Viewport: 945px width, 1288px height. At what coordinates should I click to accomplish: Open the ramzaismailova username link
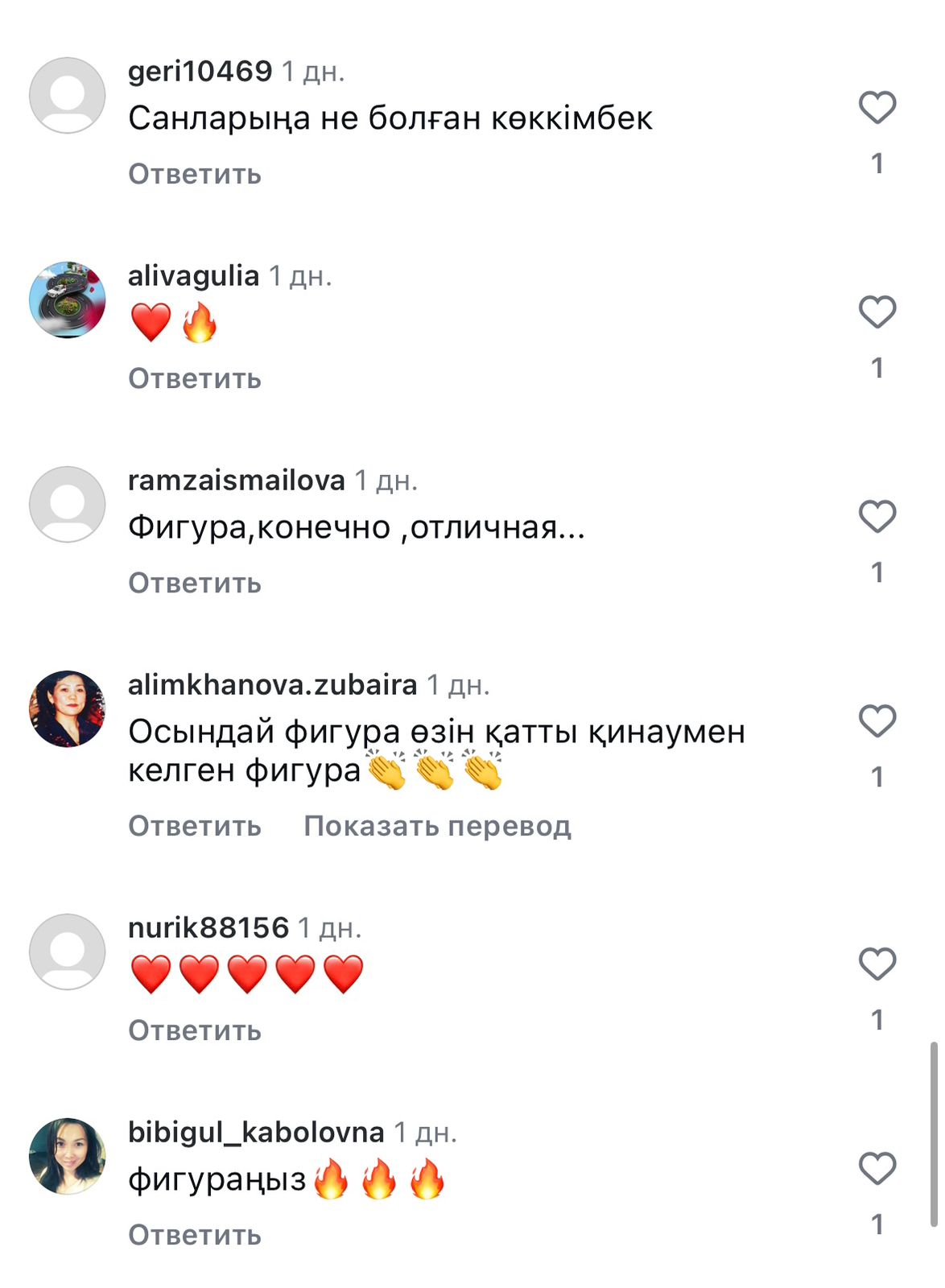click(237, 480)
